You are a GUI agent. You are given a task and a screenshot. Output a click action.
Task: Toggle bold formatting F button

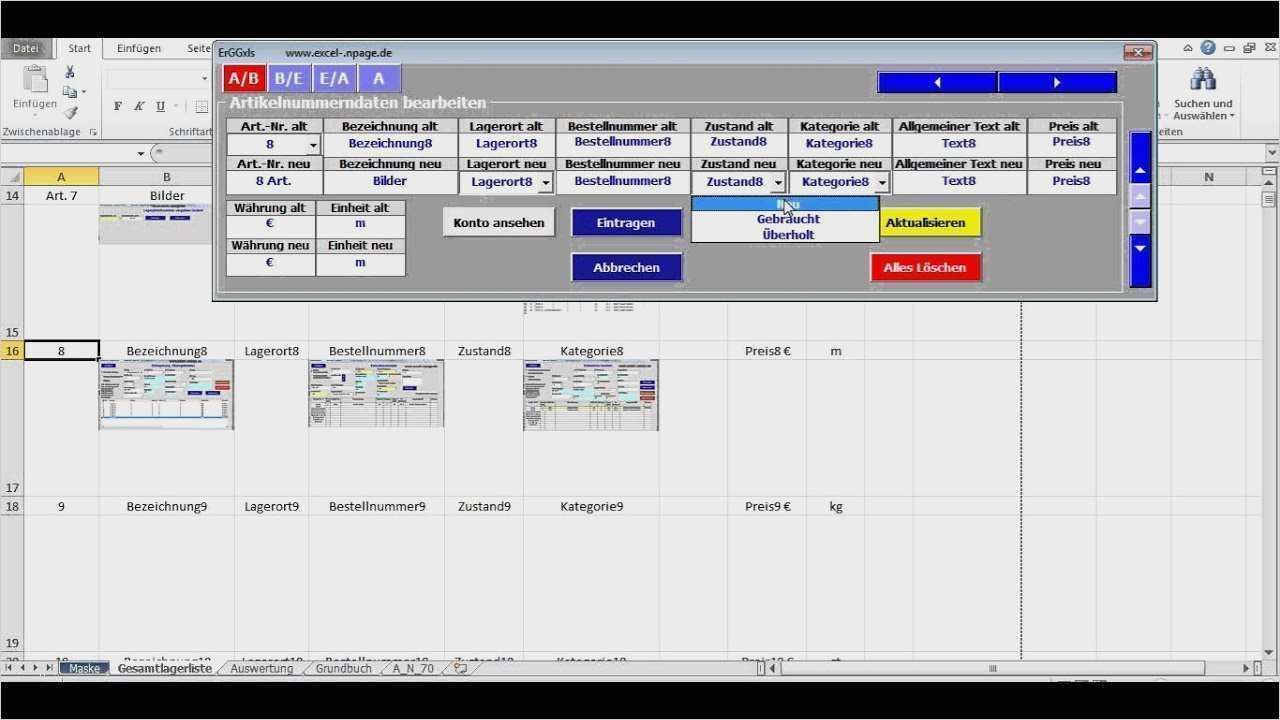coord(118,106)
